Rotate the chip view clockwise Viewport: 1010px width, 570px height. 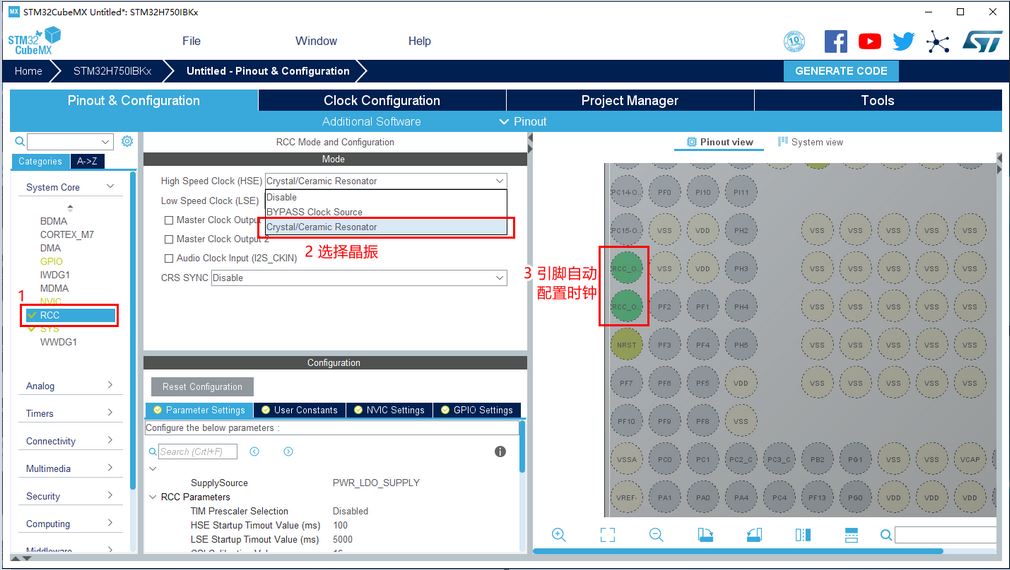pos(705,535)
